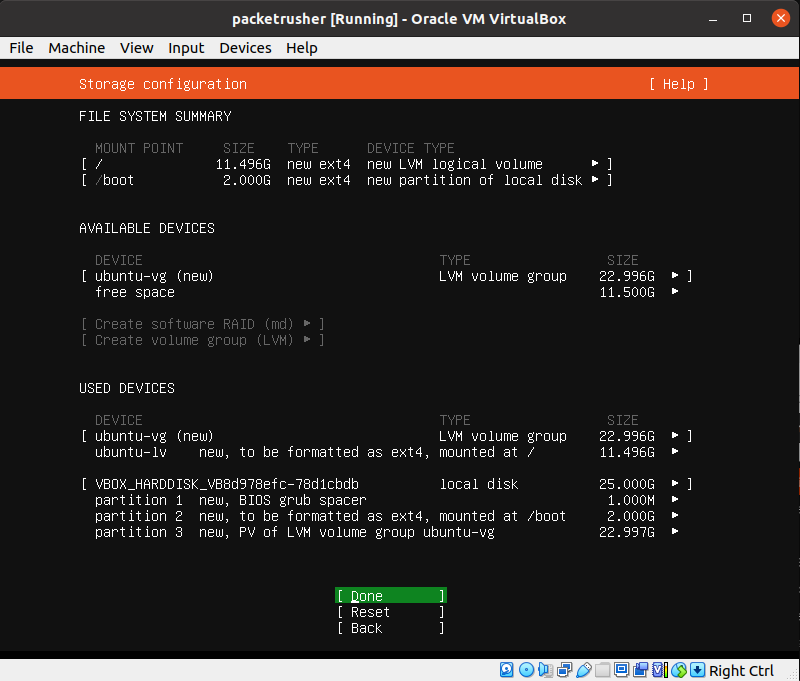800x681 pixels.
Task: Click the display settings status icon
Action: click(x=621, y=670)
